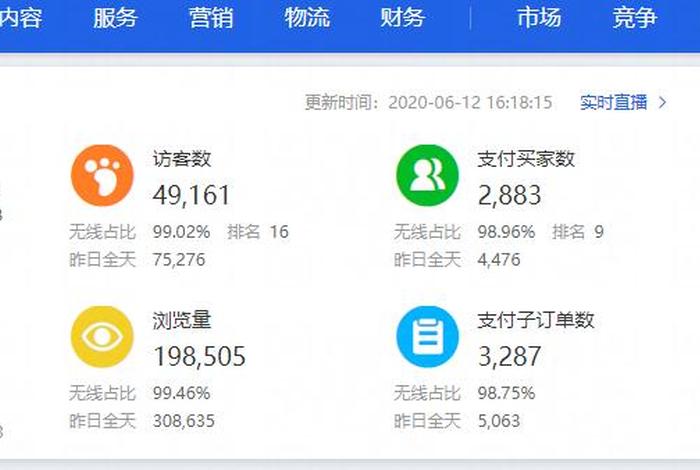Click the 98.96% wireless share value
This screenshot has width=700, height=470.
pos(506,232)
